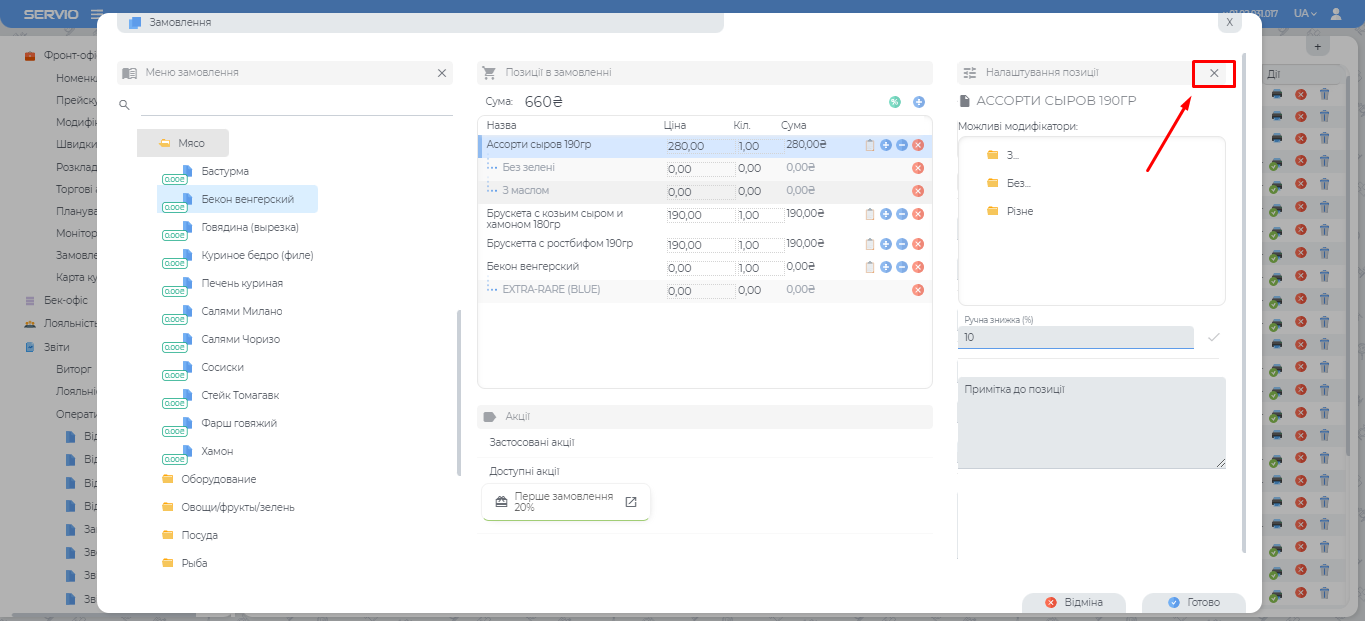Expand the Різне modifiers folder
1365x621 pixels.
pyautogui.click(x=1020, y=211)
